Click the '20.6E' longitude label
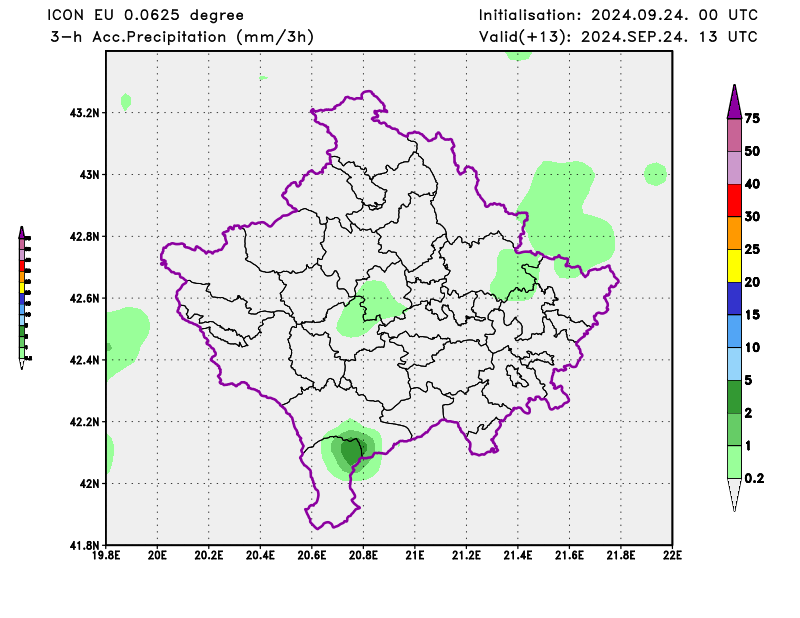 tap(312, 555)
